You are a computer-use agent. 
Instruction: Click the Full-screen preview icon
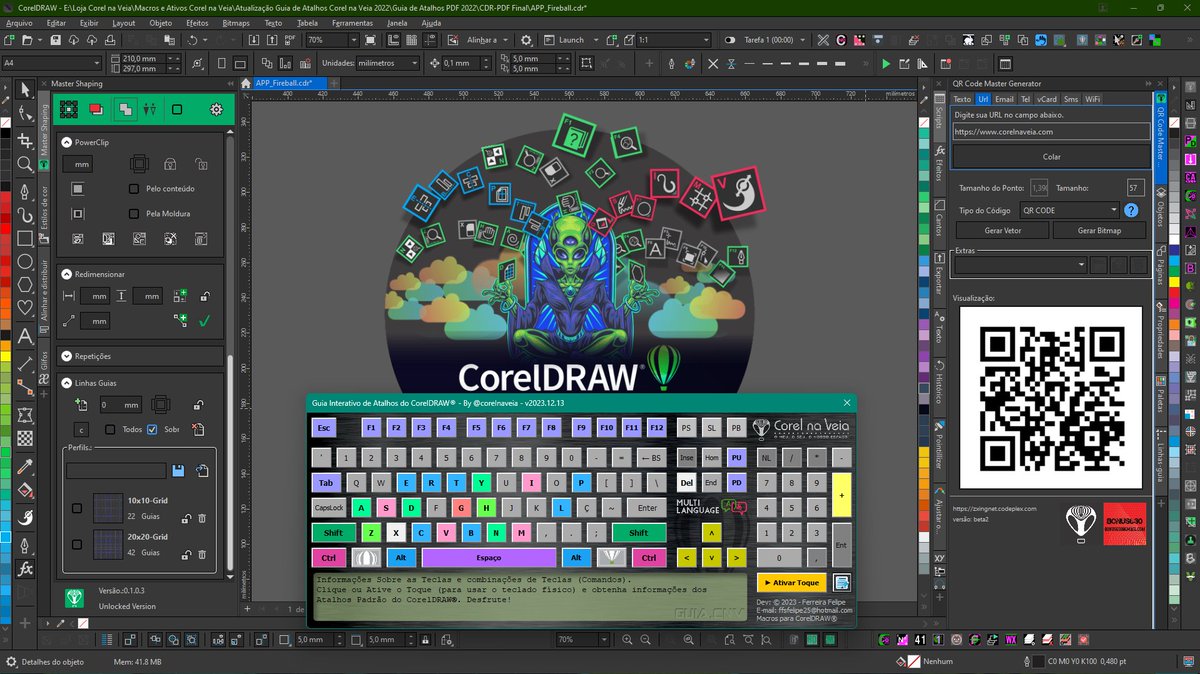[x=371, y=40]
